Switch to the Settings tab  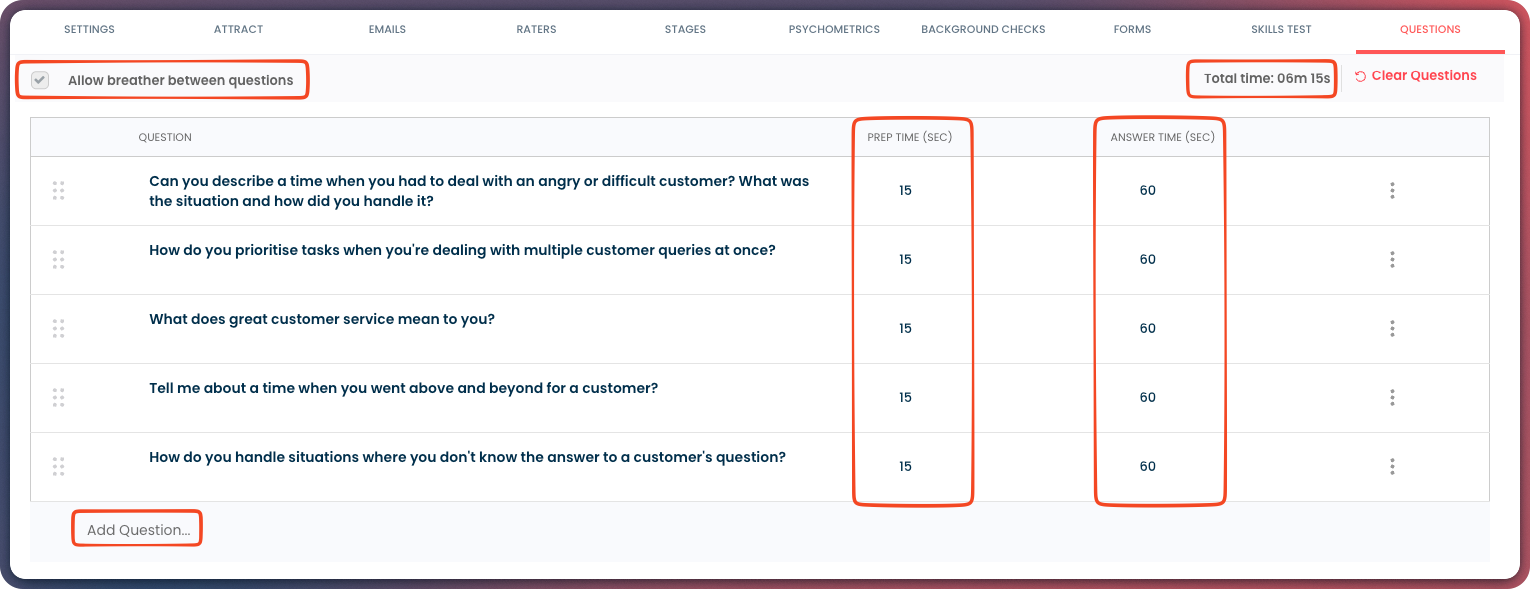89,29
